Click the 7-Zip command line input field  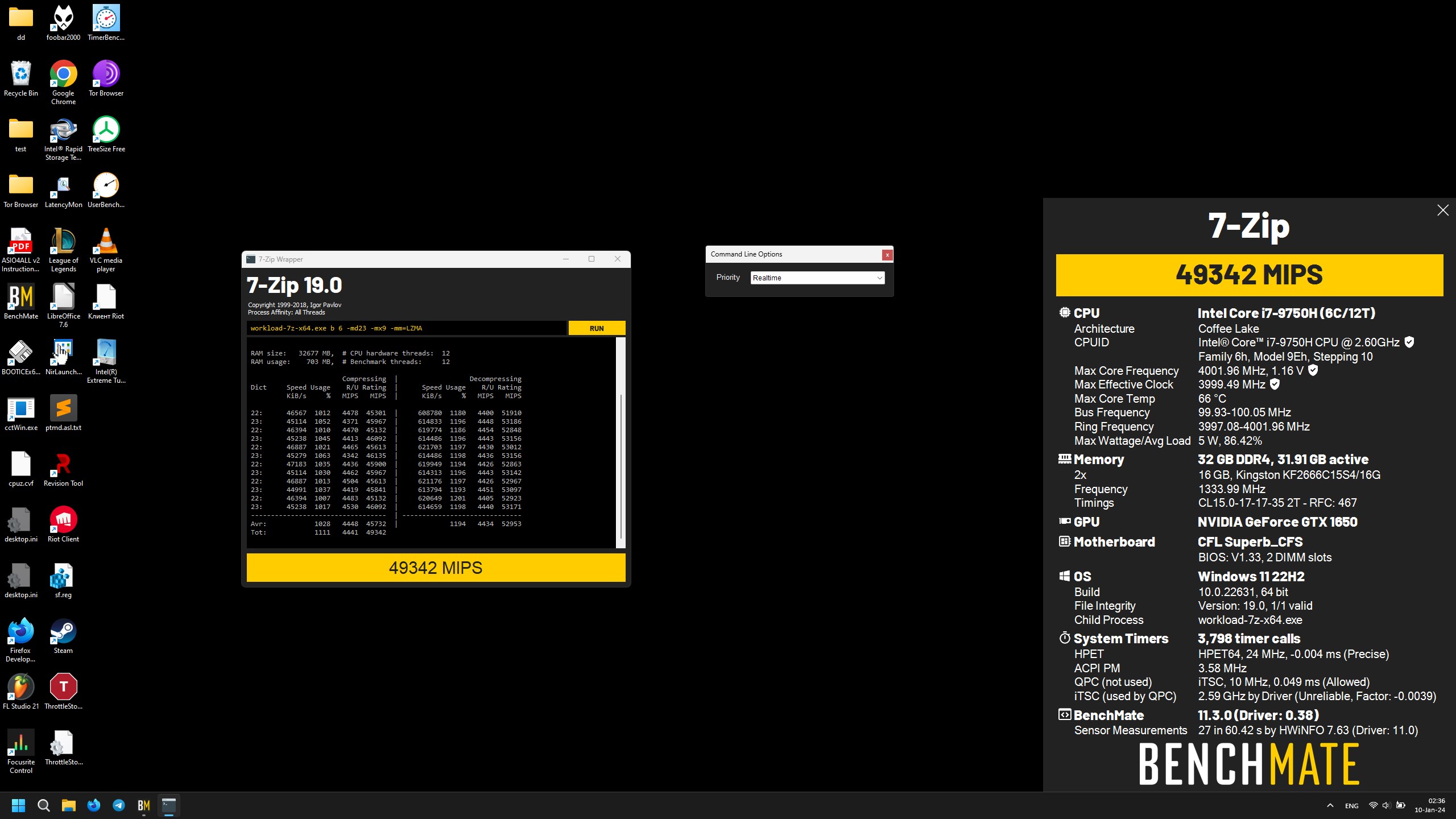(407, 328)
